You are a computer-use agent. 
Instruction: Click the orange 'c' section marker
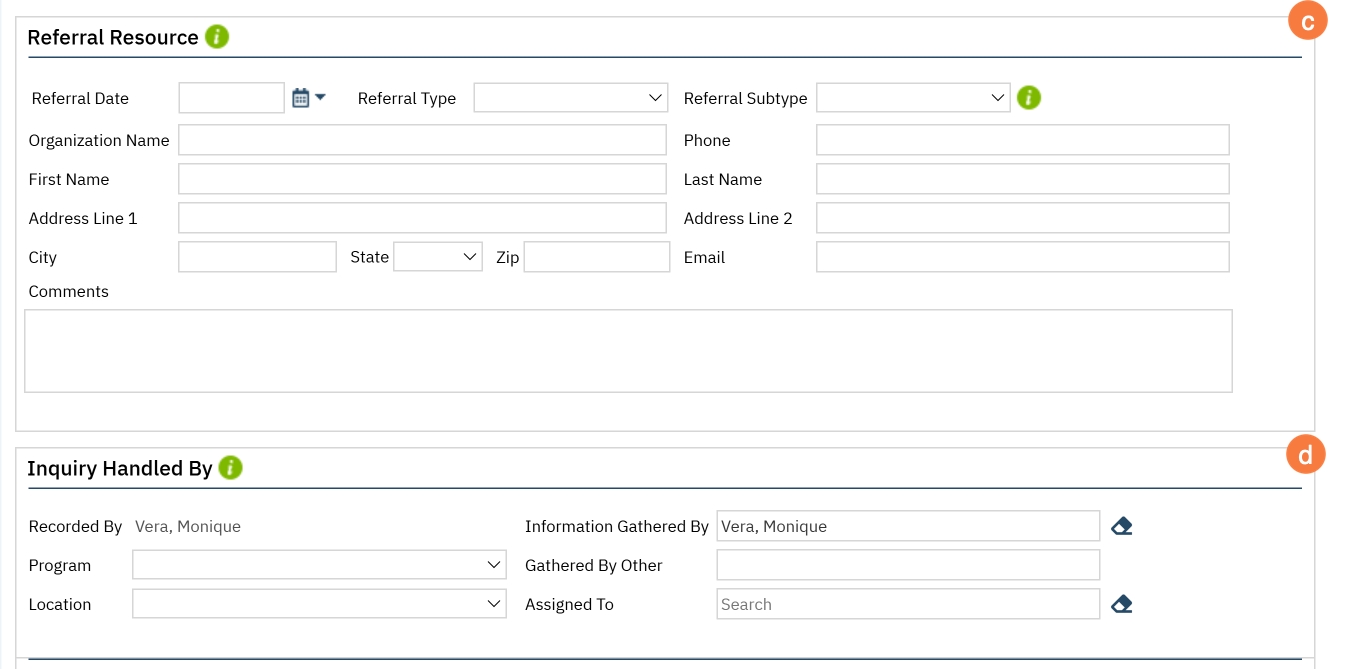pyautogui.click(x=1306, y=20)
